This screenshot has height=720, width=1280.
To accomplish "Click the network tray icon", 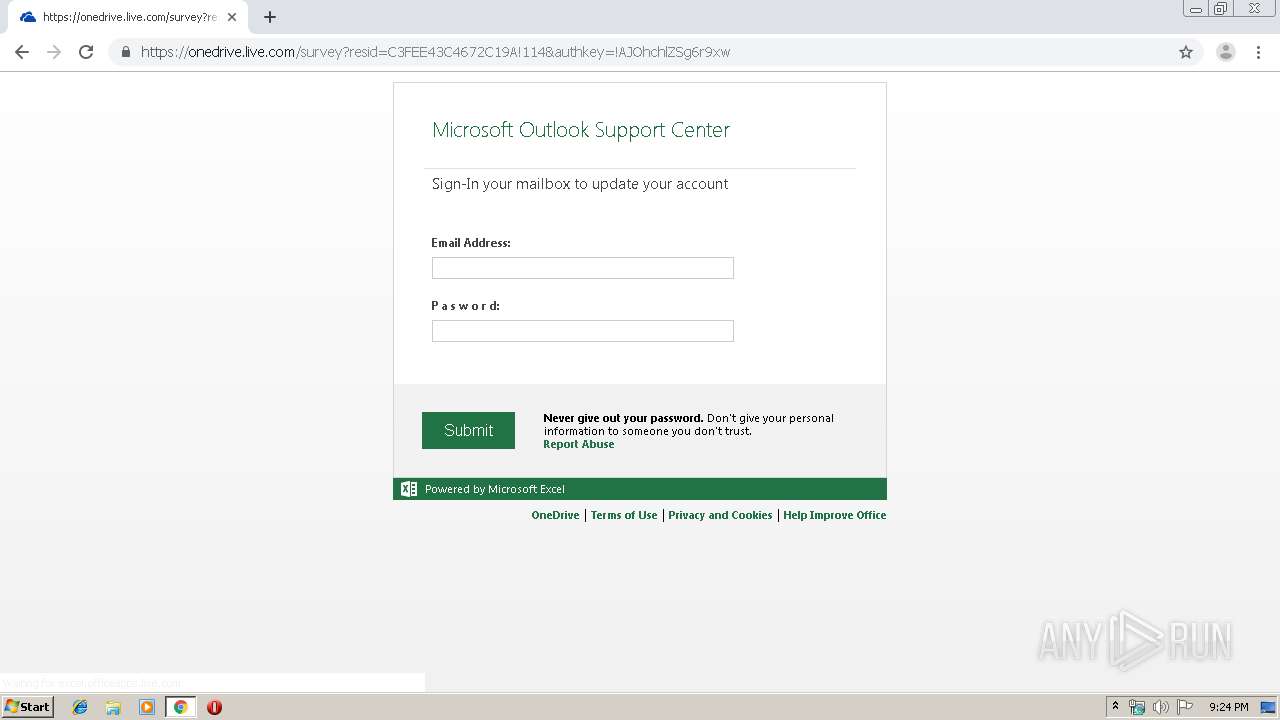I will [x=1137, y=707].
